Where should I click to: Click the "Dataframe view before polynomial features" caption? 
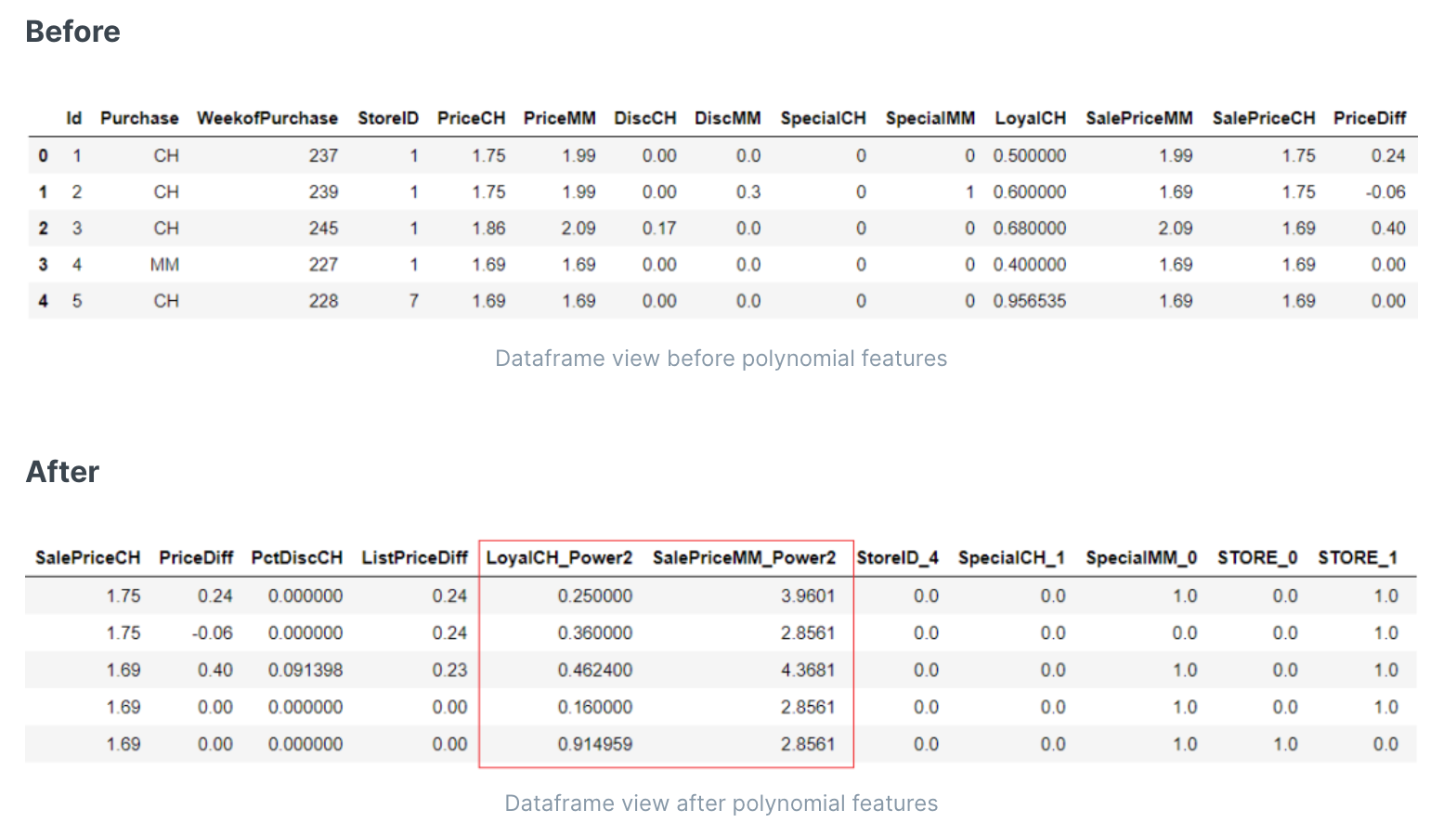[721, 359]
